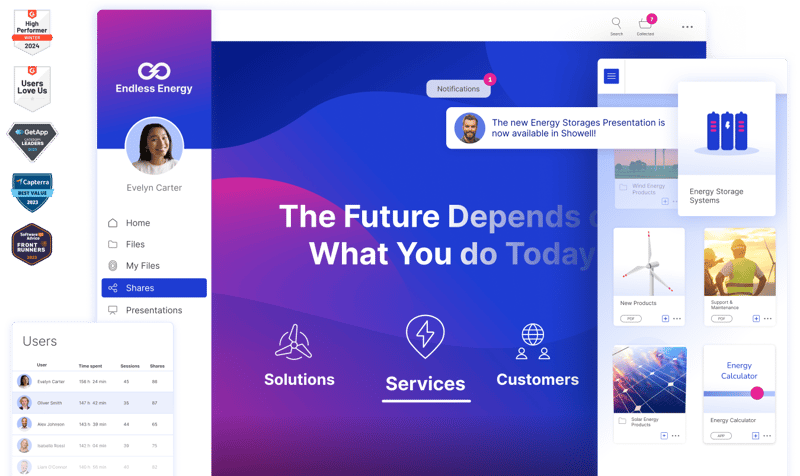Open Presentations in sidebar menu
The image size is (800, 476).
point(154,310)
